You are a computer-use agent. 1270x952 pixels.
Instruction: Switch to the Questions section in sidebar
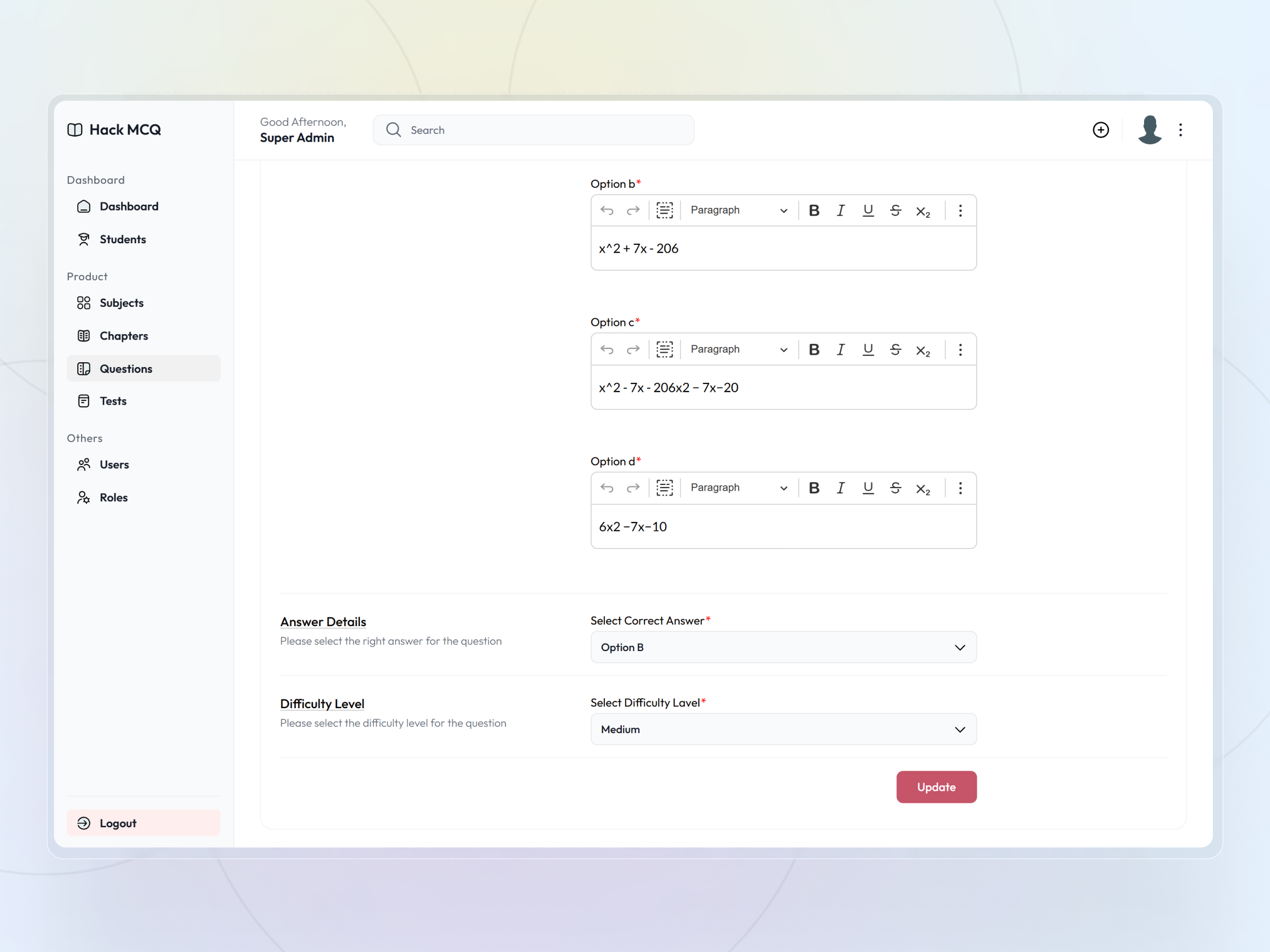pyautogui.click(x=126, y=369)
